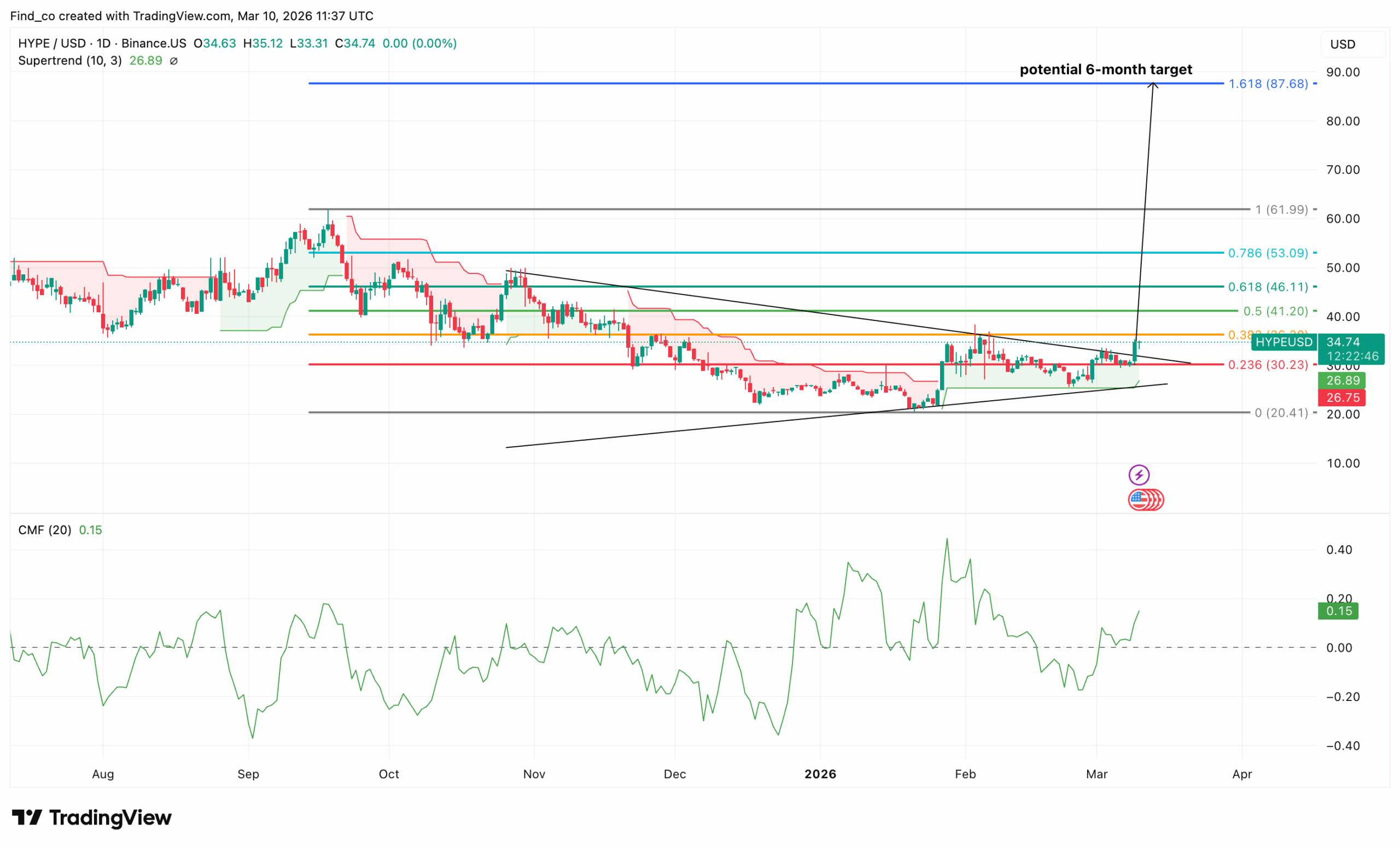Click the 0.5 (41.20) Fibonacci label
Viewport: 1400px width, 848px height.
coord(1275,311)
